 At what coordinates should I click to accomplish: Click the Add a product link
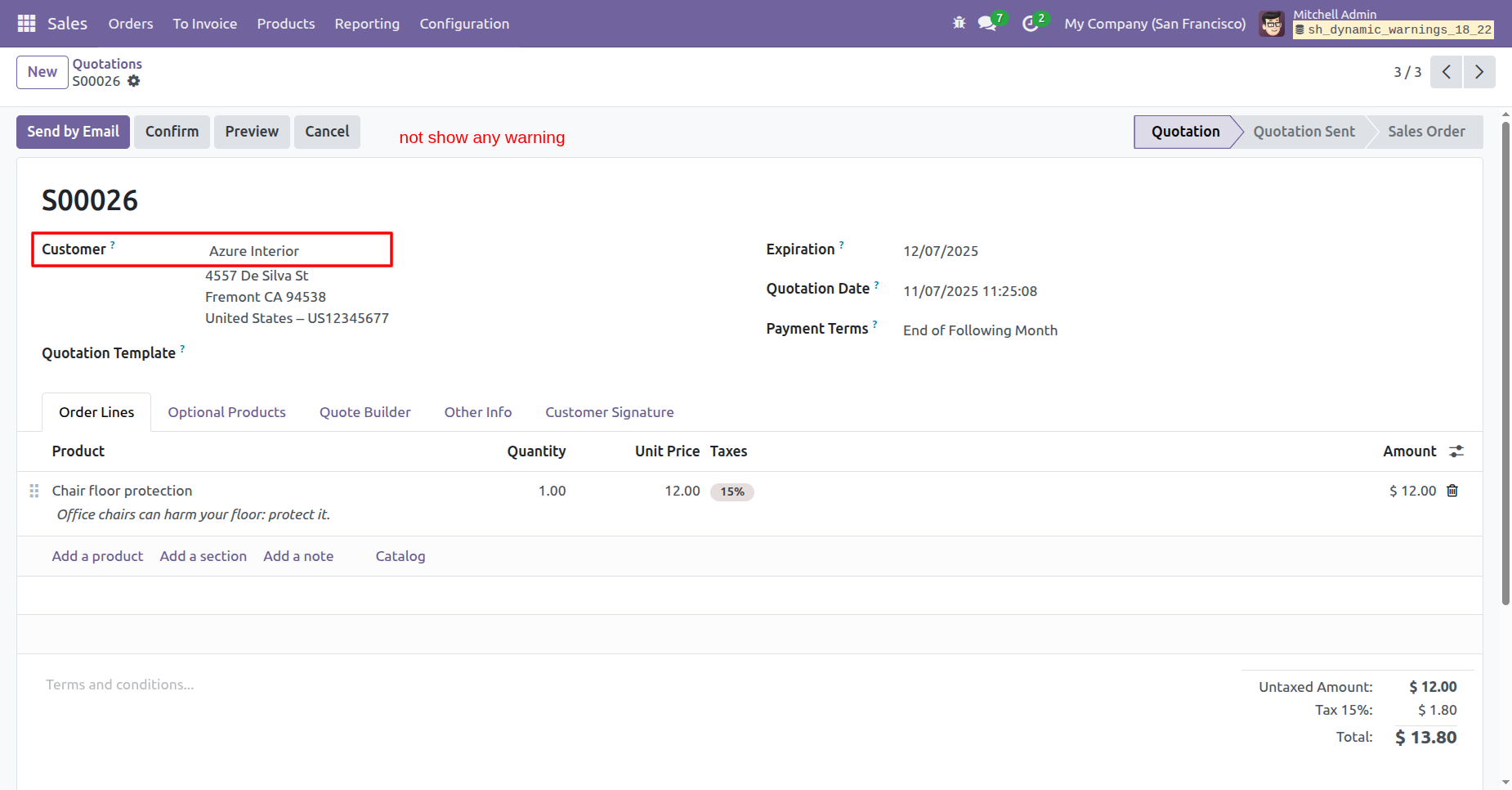97,556
